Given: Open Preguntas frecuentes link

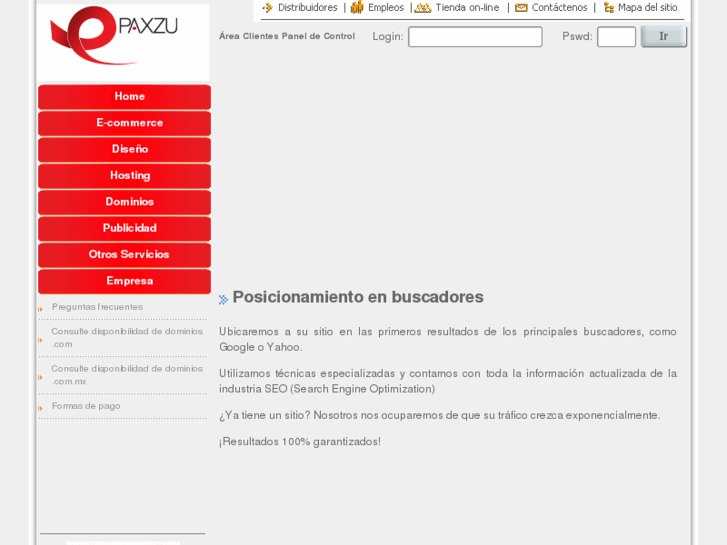Looking at the screenshot, I should tap(97, 307).
